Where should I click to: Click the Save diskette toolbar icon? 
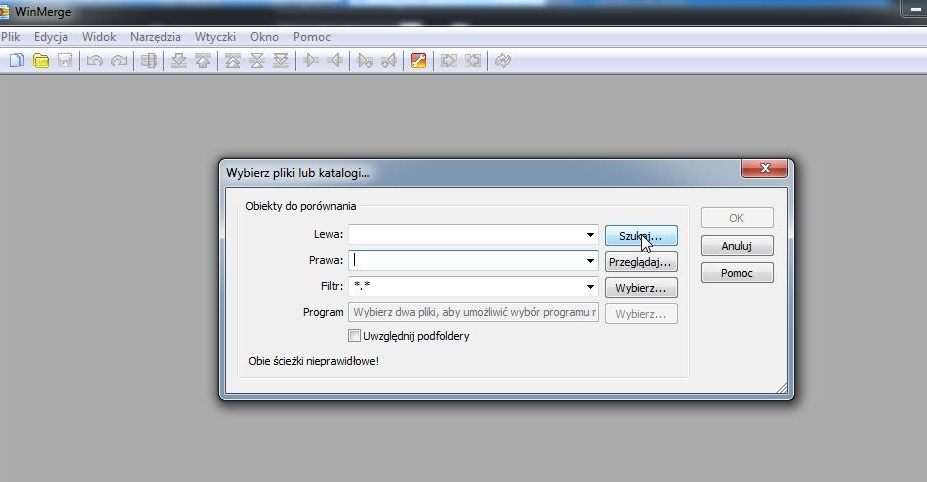coord(65,60)
